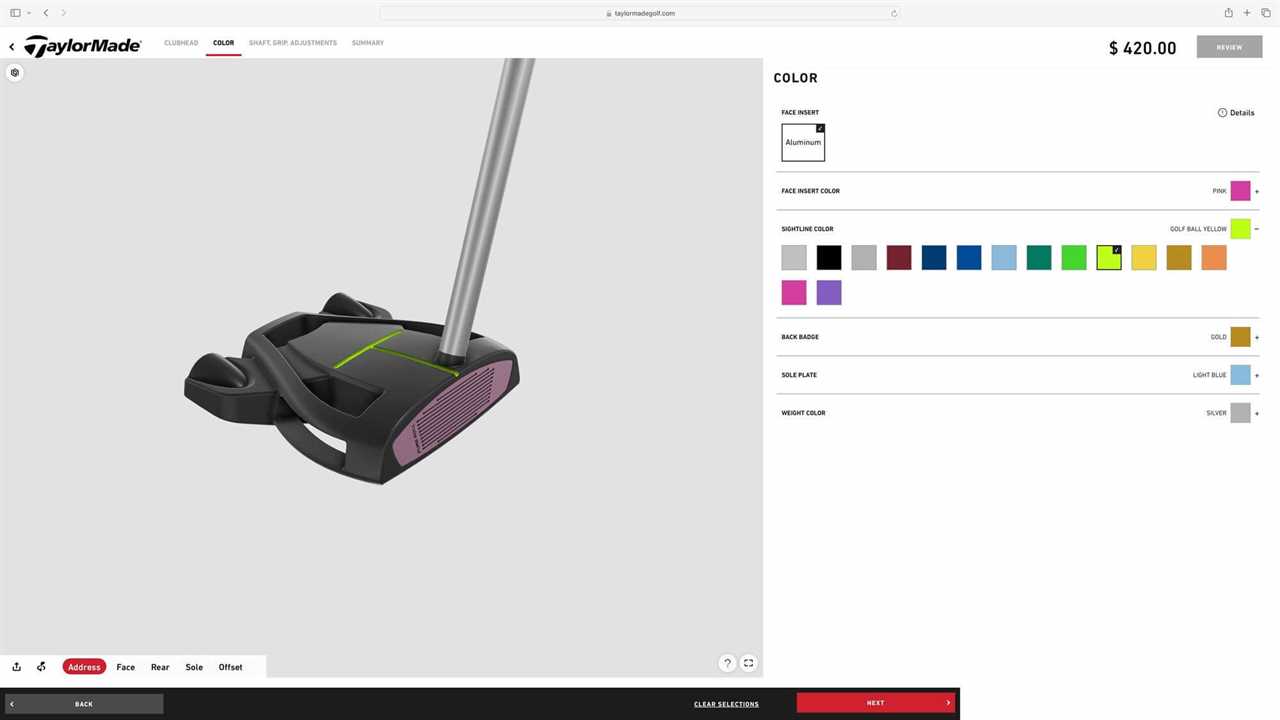Screen dimensions: 1280x720
Task: Open a new Safari tab
Action: tap(1247, 13)
